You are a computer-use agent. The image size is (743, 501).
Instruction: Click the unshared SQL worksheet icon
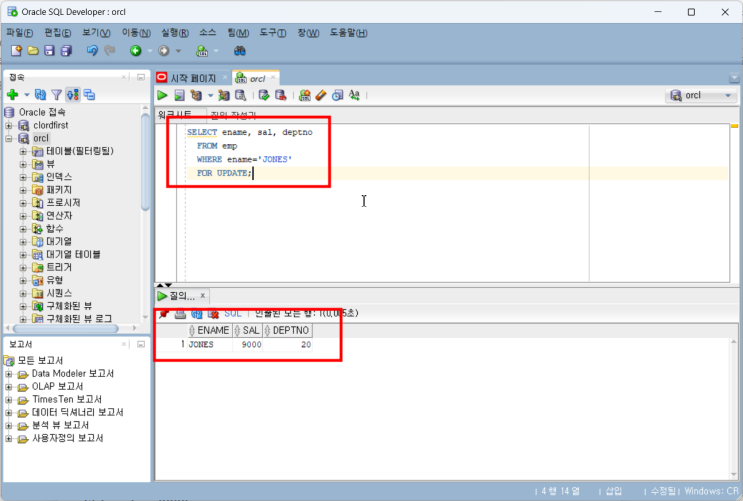[x=305, y=95]
